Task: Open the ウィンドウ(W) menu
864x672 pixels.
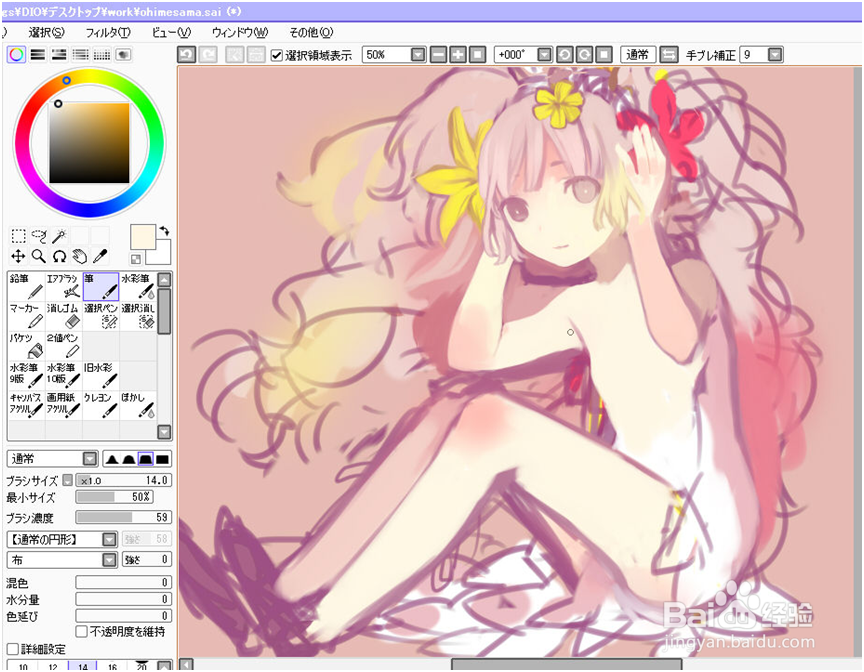Action: (x=240, y=32)
